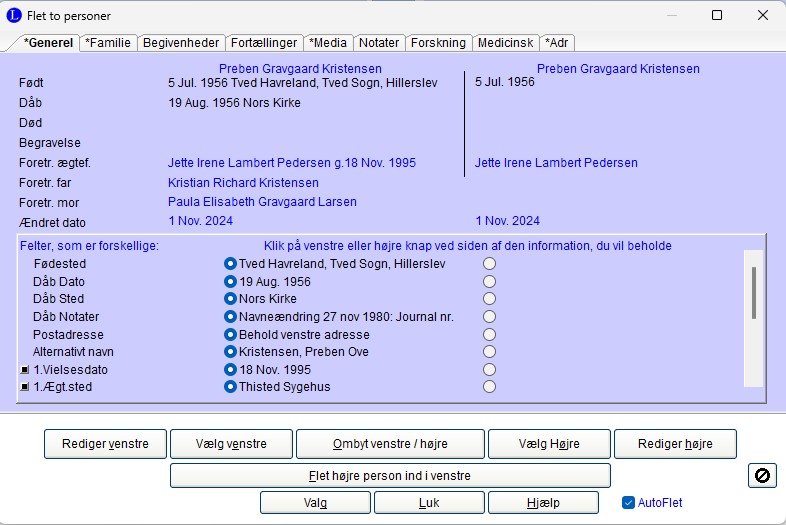Viewport: 786px width, 525px height.
Task: Click Ombyt venstre / højre button
Action: pyautogui.click(x=390, y=443)
